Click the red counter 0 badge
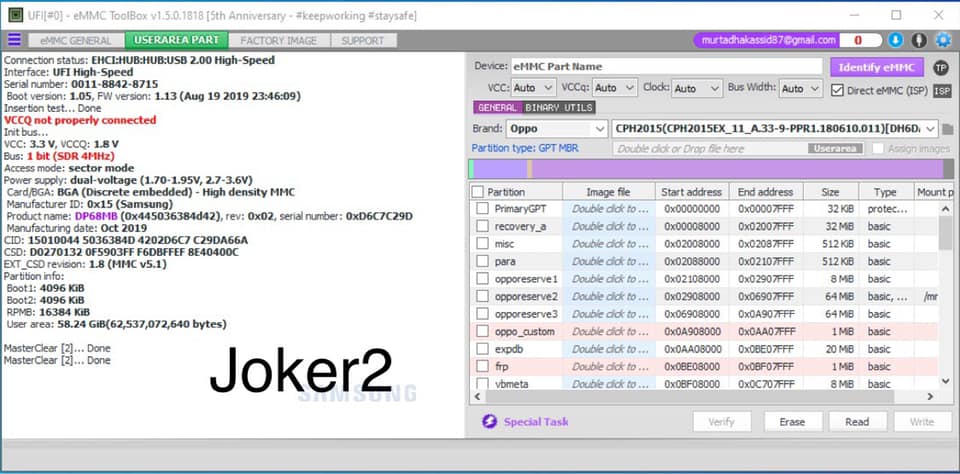Screen dimensions: 960x474 pos(858,40)
